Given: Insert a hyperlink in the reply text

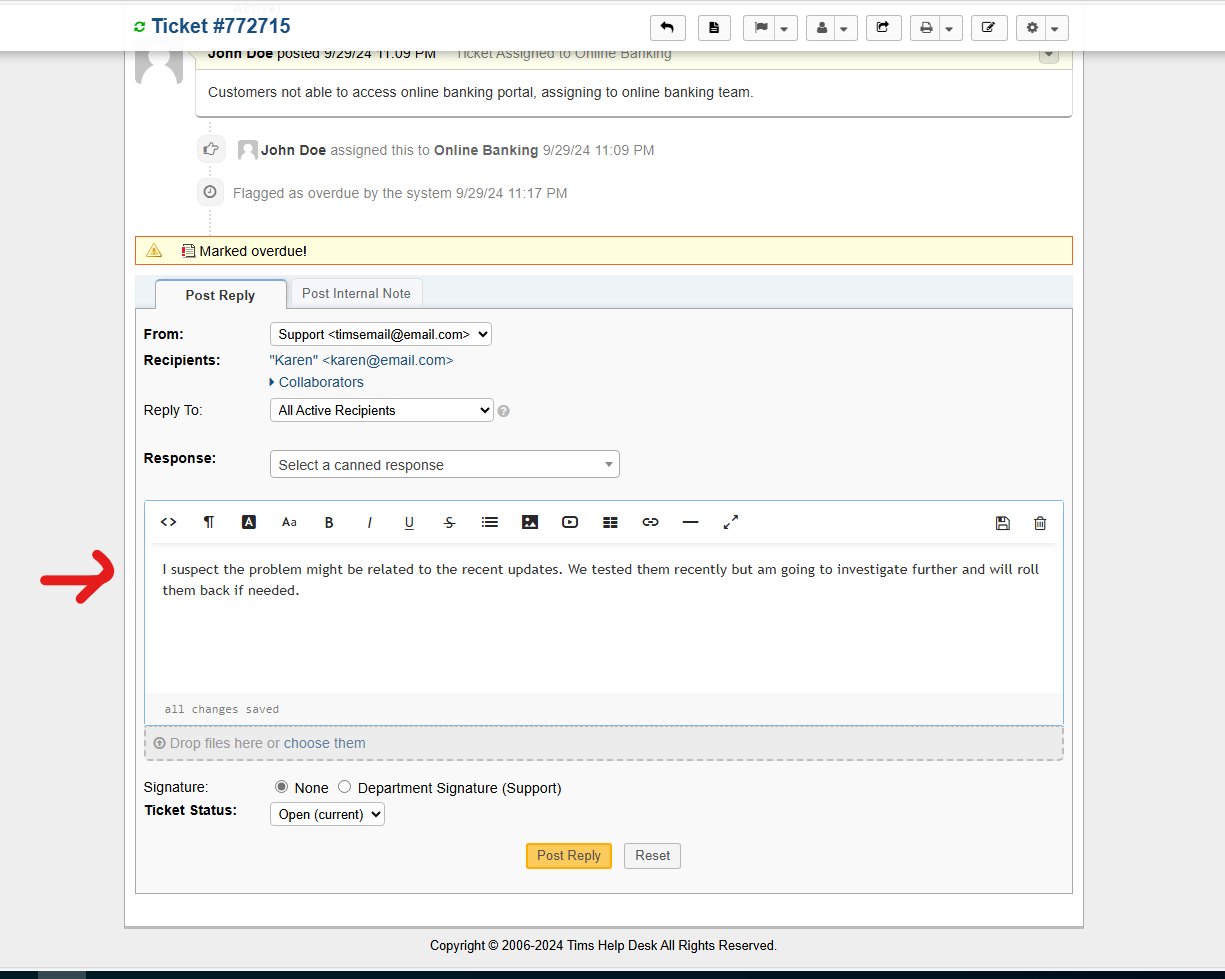Looking at the screenshot, I should [x=650, y=521].
